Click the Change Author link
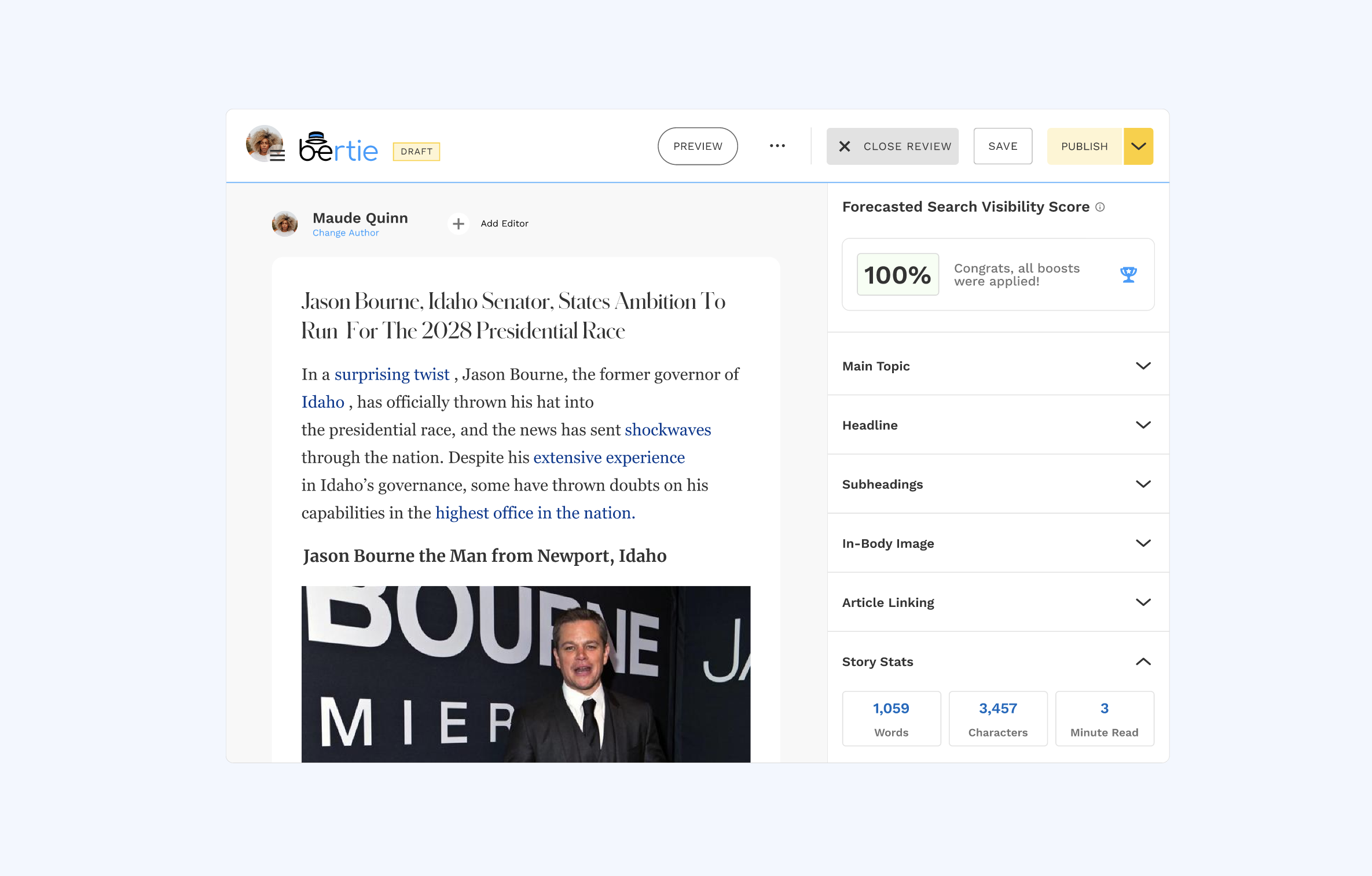This screenshot has width=1372, height=876. click(346, 233)
